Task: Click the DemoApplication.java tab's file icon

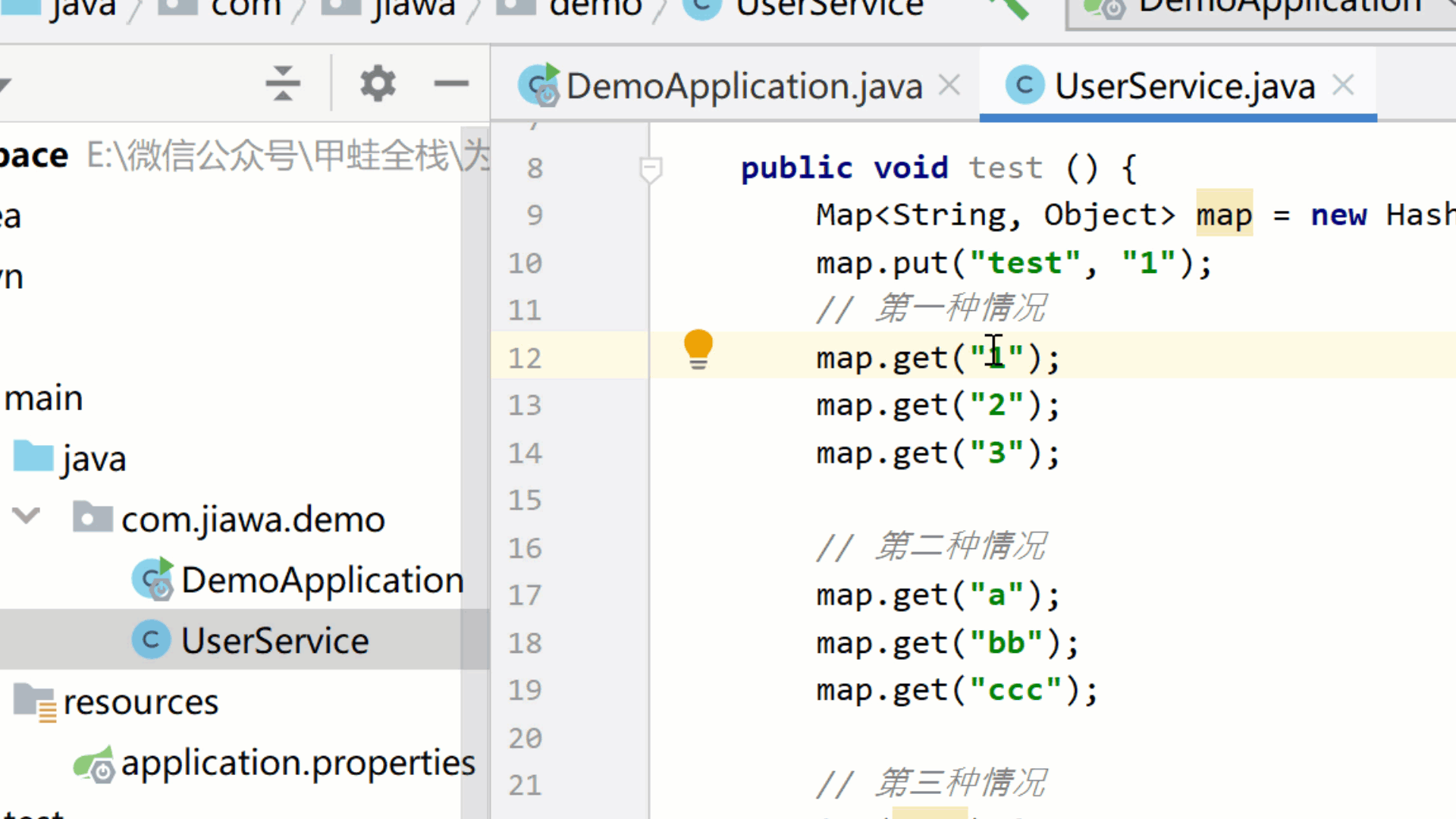Action: pos(538,85)
